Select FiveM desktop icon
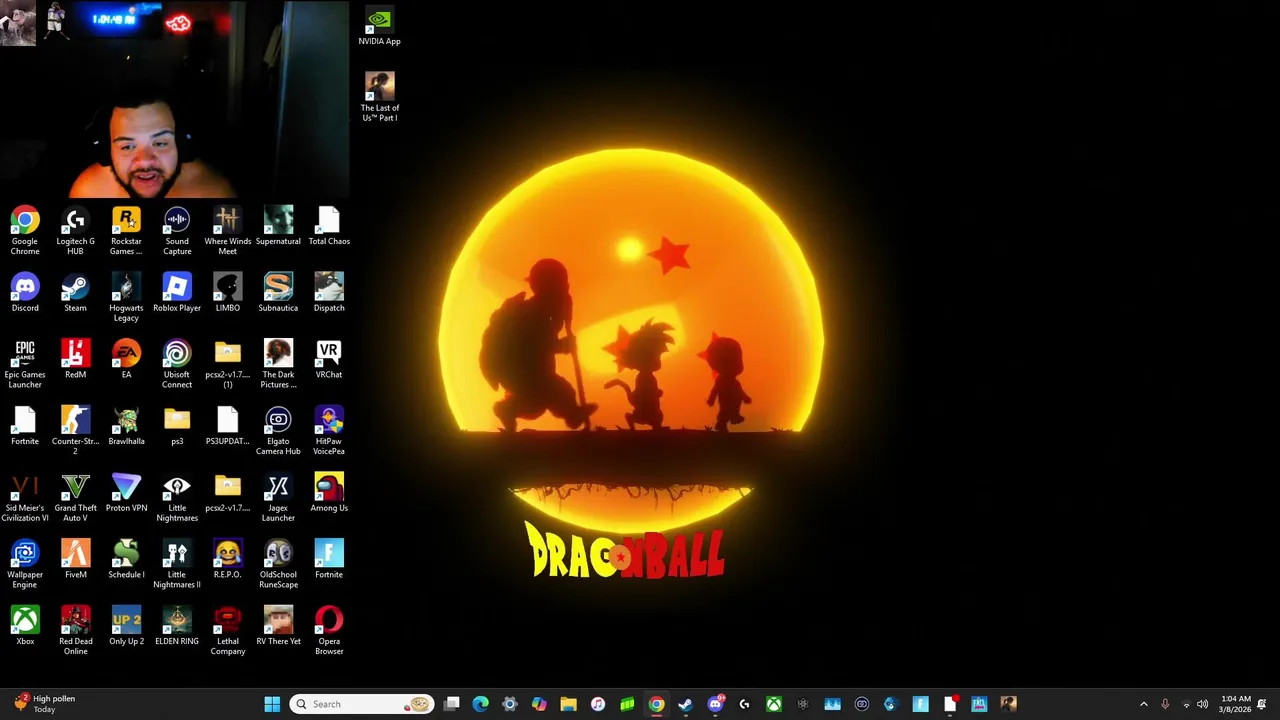Viewport: 1280px width, 720px height. [x=75, y=560]
